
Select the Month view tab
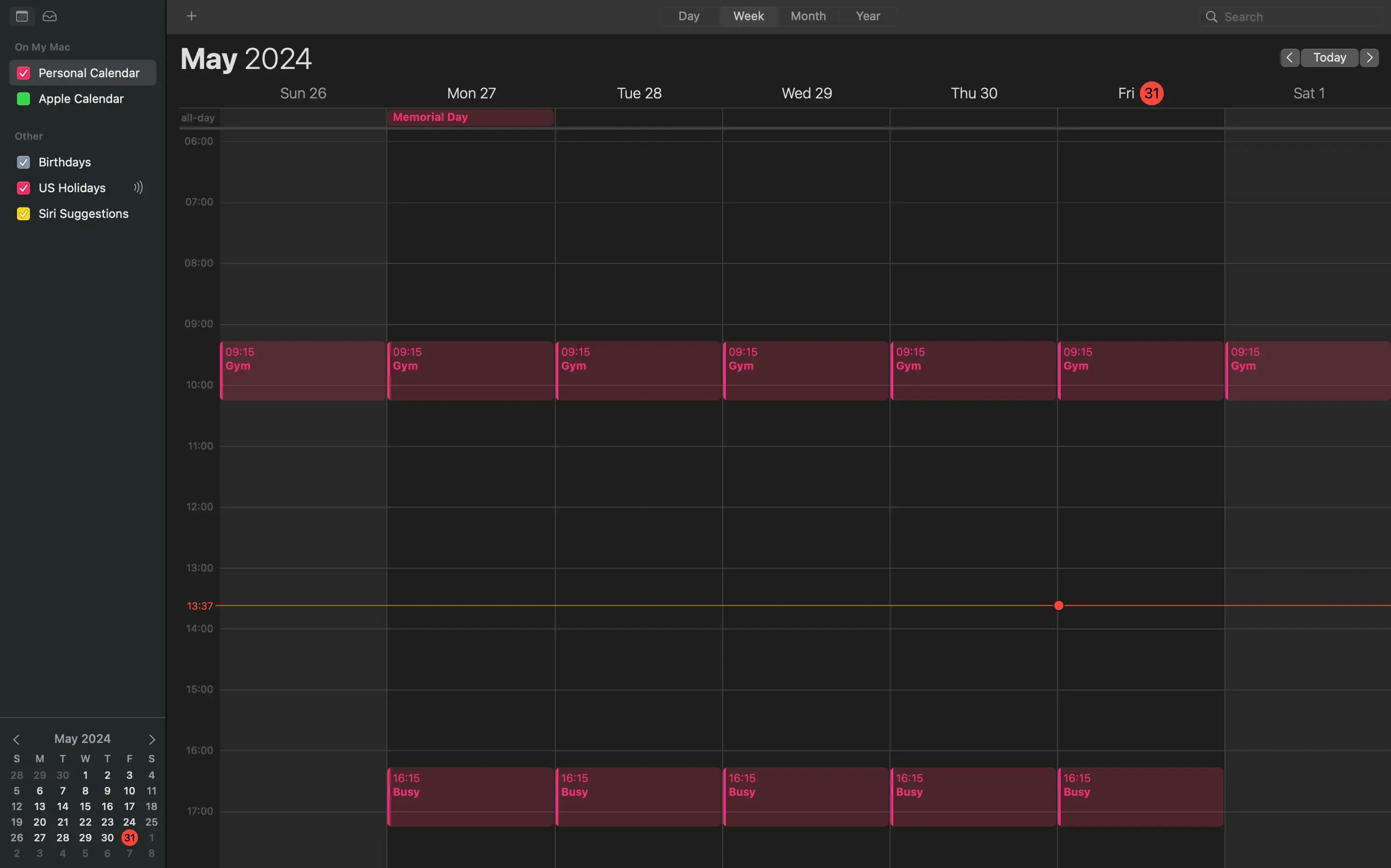click(808, 16)
